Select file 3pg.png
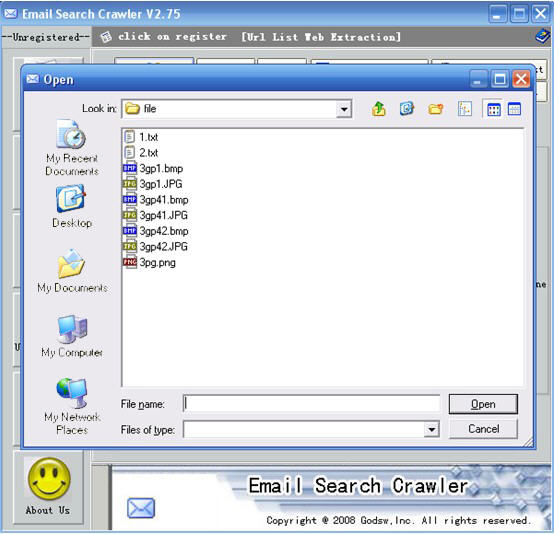This screenshot has height=534, width=554. click(149, 262)
